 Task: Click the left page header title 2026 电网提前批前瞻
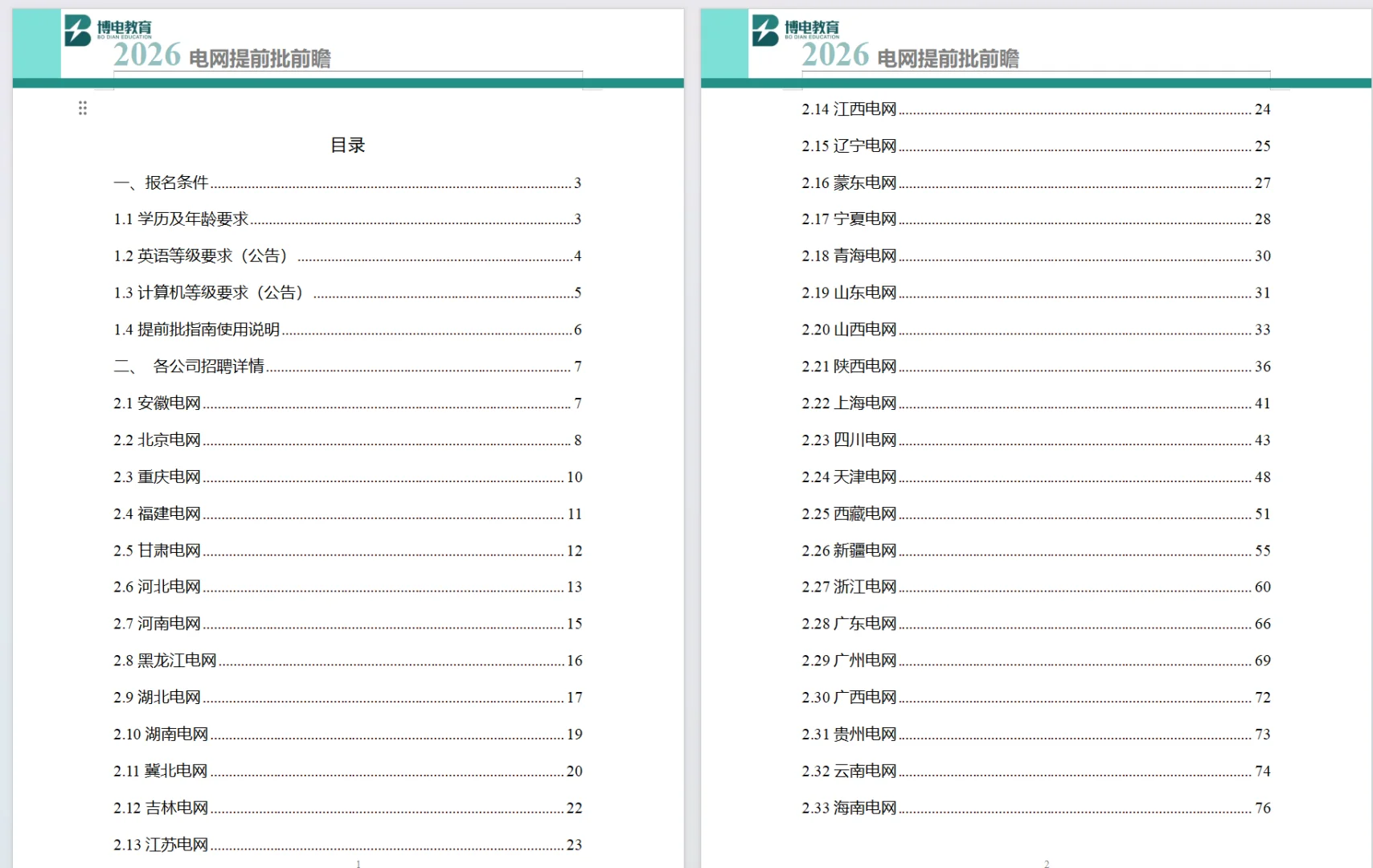coord(222,55)
